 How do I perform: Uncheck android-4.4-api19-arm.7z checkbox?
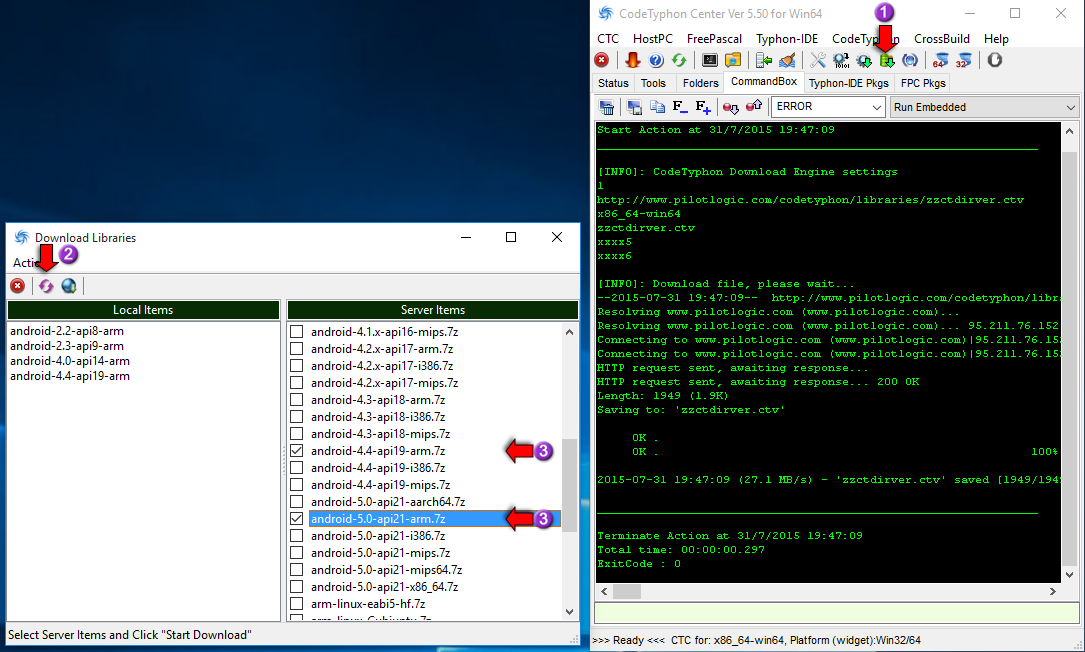pyautogui.click(x=297, y=451)
